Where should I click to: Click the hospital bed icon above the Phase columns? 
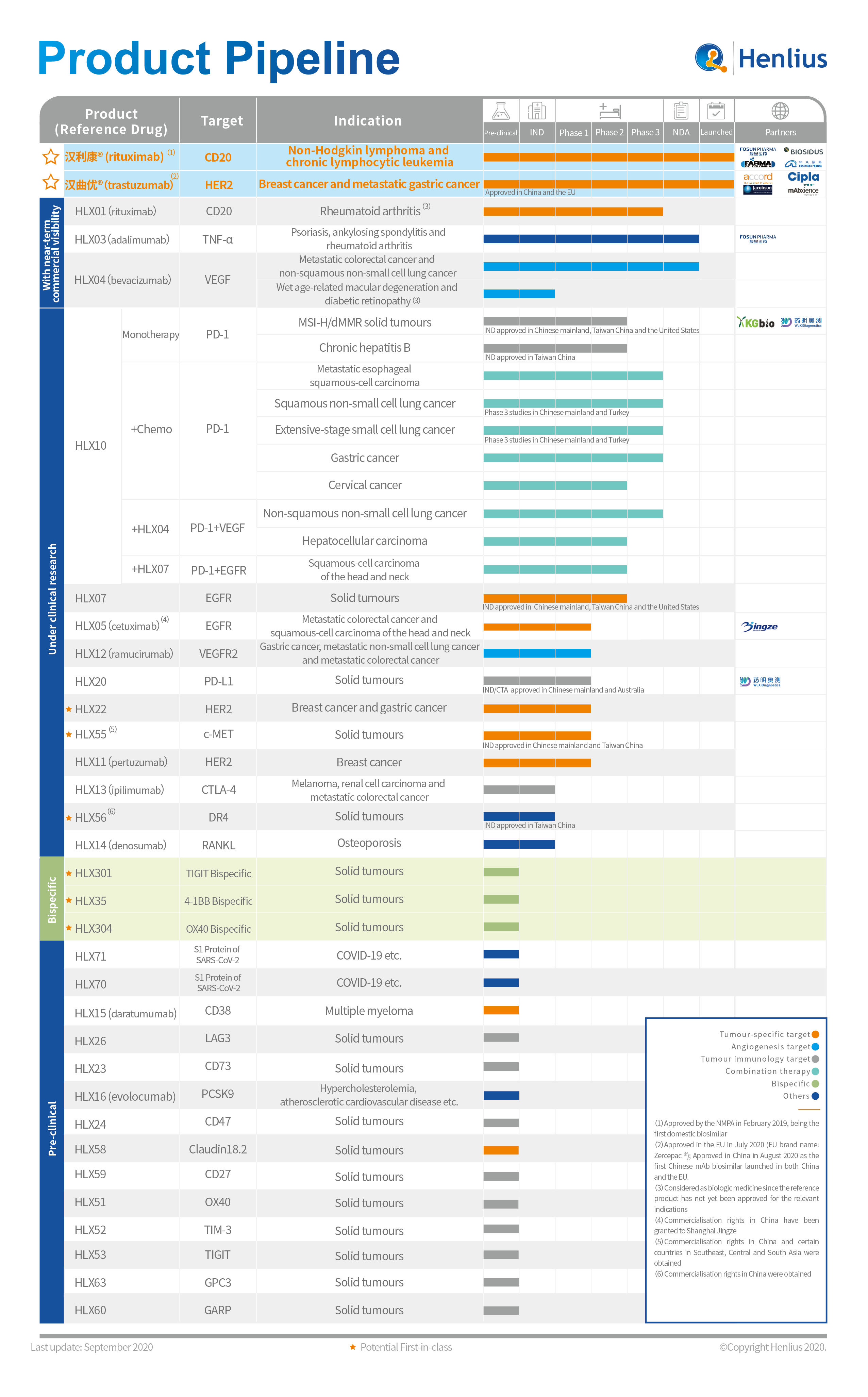tap(610, 110)
